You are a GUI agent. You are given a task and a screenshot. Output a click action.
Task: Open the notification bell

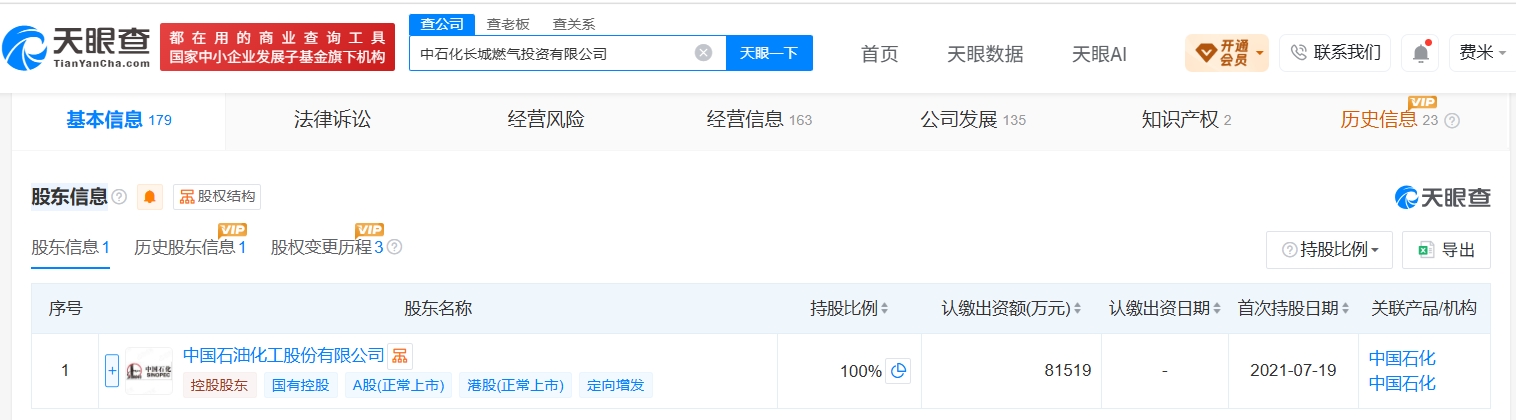click(x=1419, y=53)
